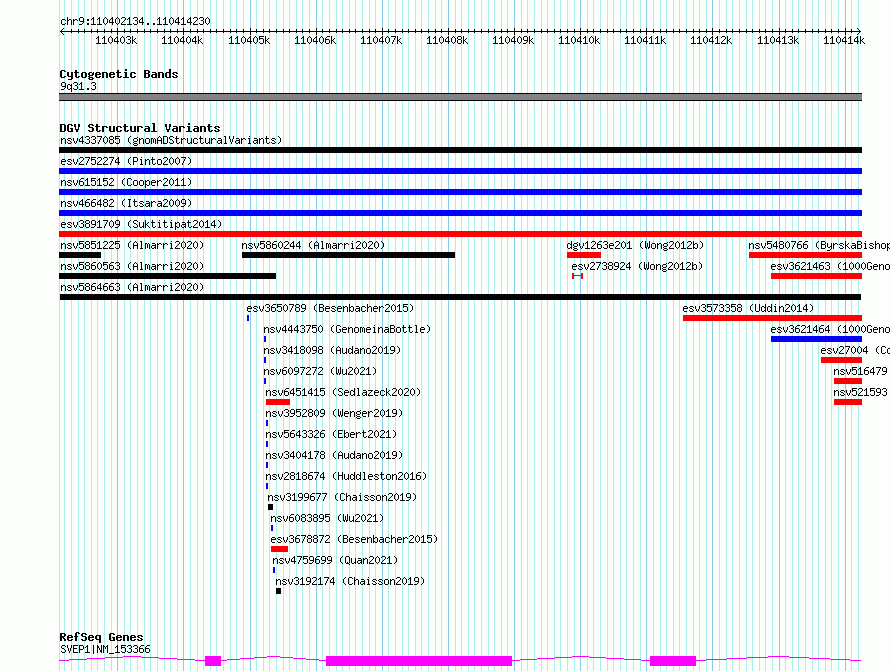Select nsv6097272 (Wu2021) label

pos(320,371)
